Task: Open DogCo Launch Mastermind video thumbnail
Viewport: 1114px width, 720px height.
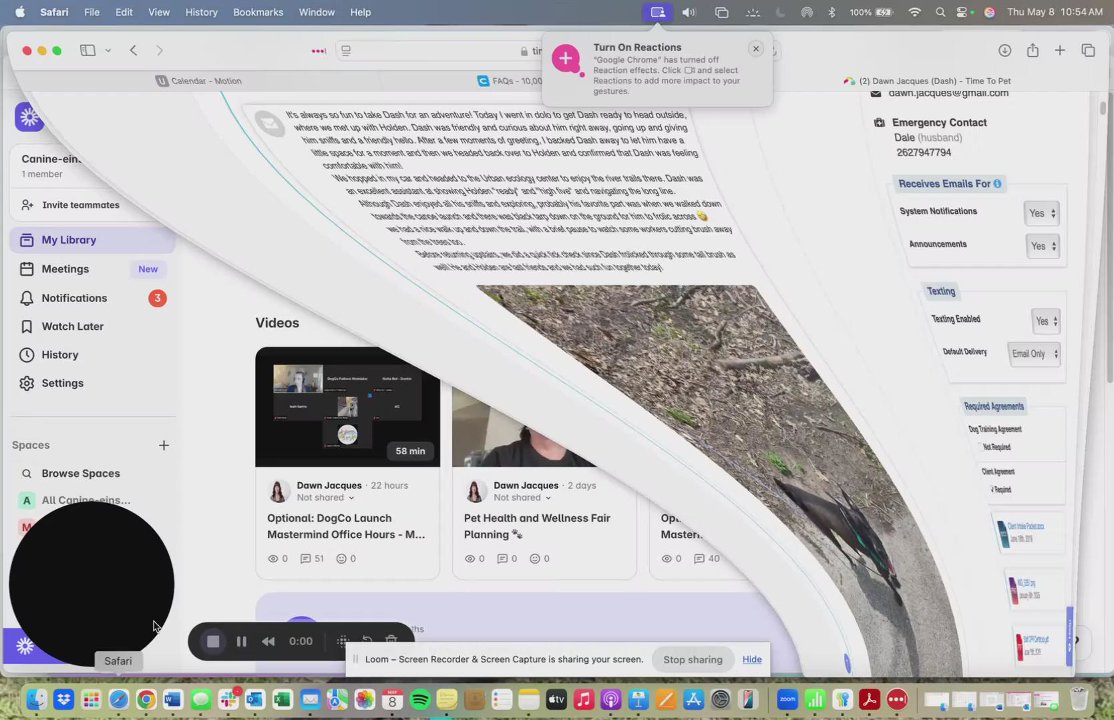Action: click(347, 407)
